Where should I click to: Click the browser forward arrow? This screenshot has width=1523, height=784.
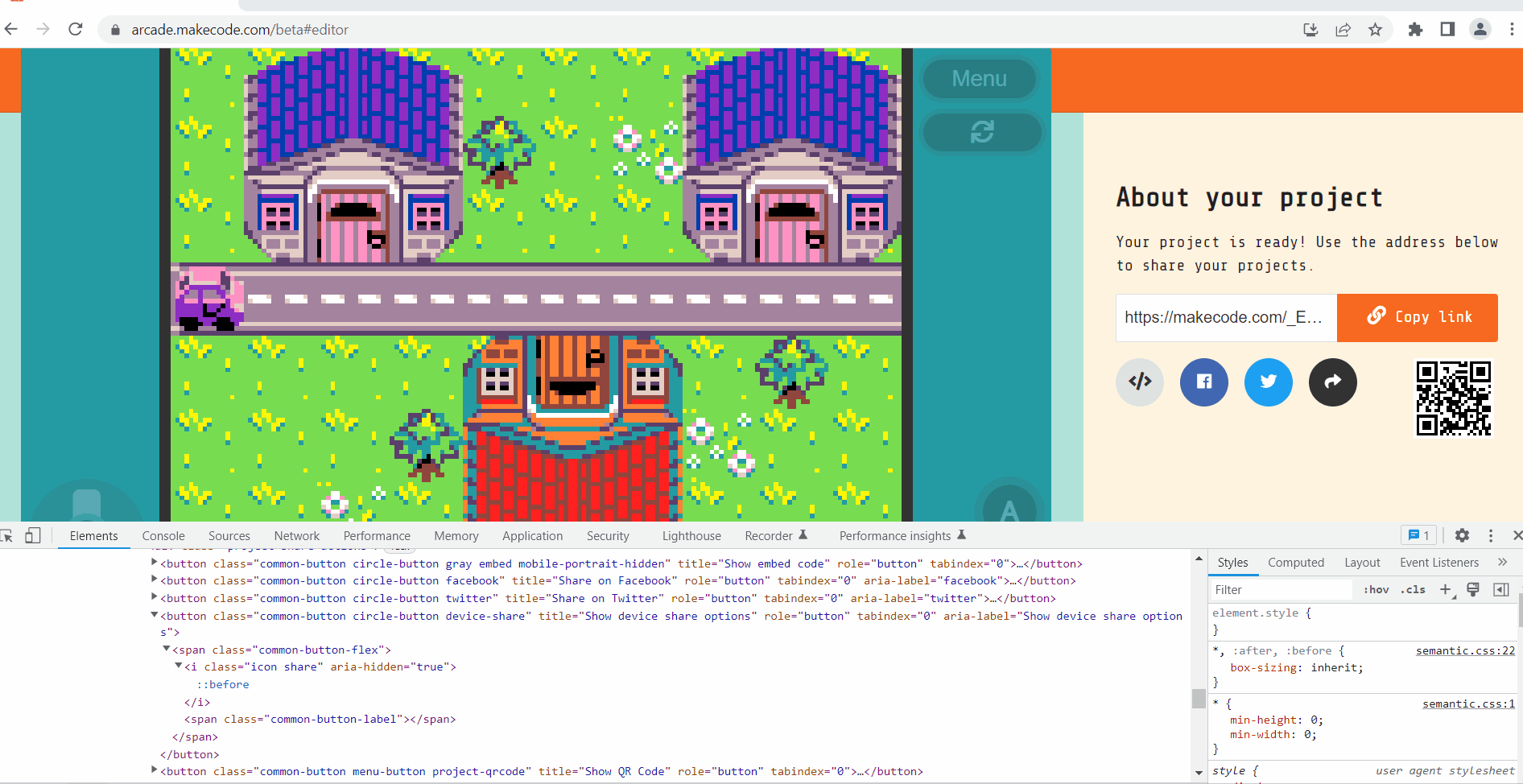pos(43,30)
